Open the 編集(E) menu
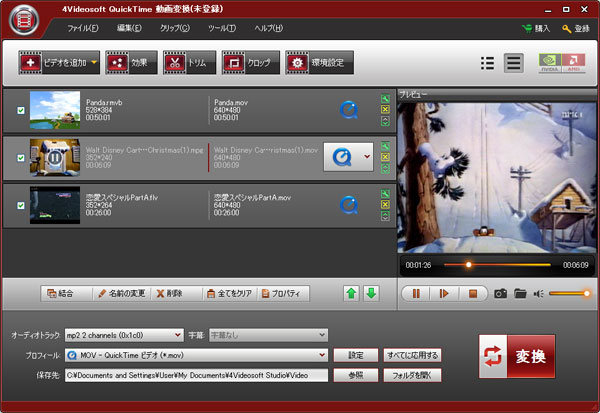 coord(129,28)
